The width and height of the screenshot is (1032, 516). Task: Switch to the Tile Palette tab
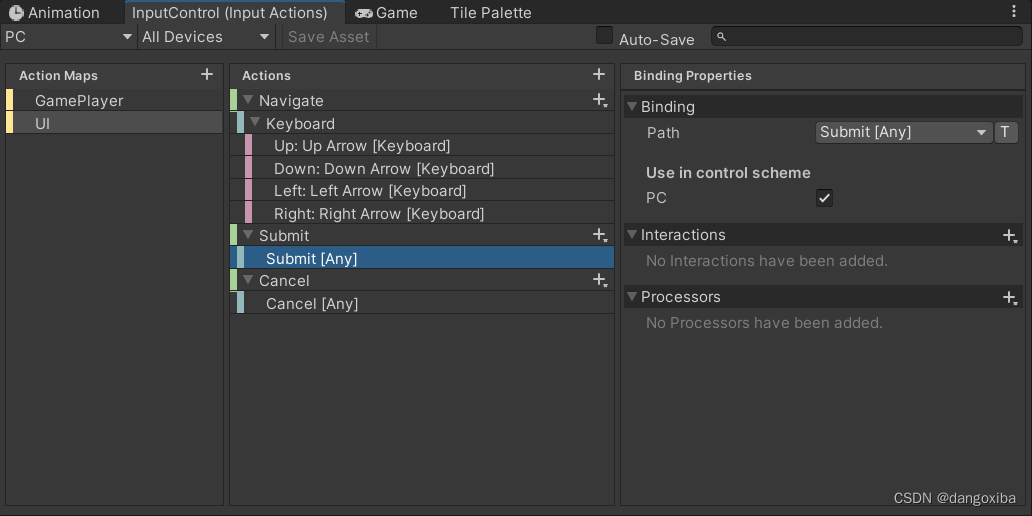(490, 13)
